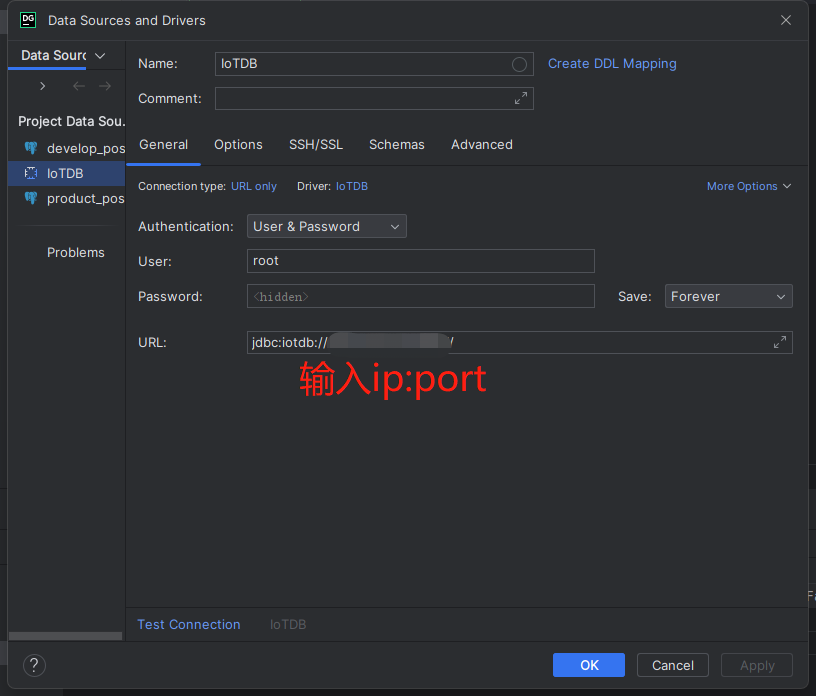
Task: Open the Advanced tab
Action: pos(482,145)
